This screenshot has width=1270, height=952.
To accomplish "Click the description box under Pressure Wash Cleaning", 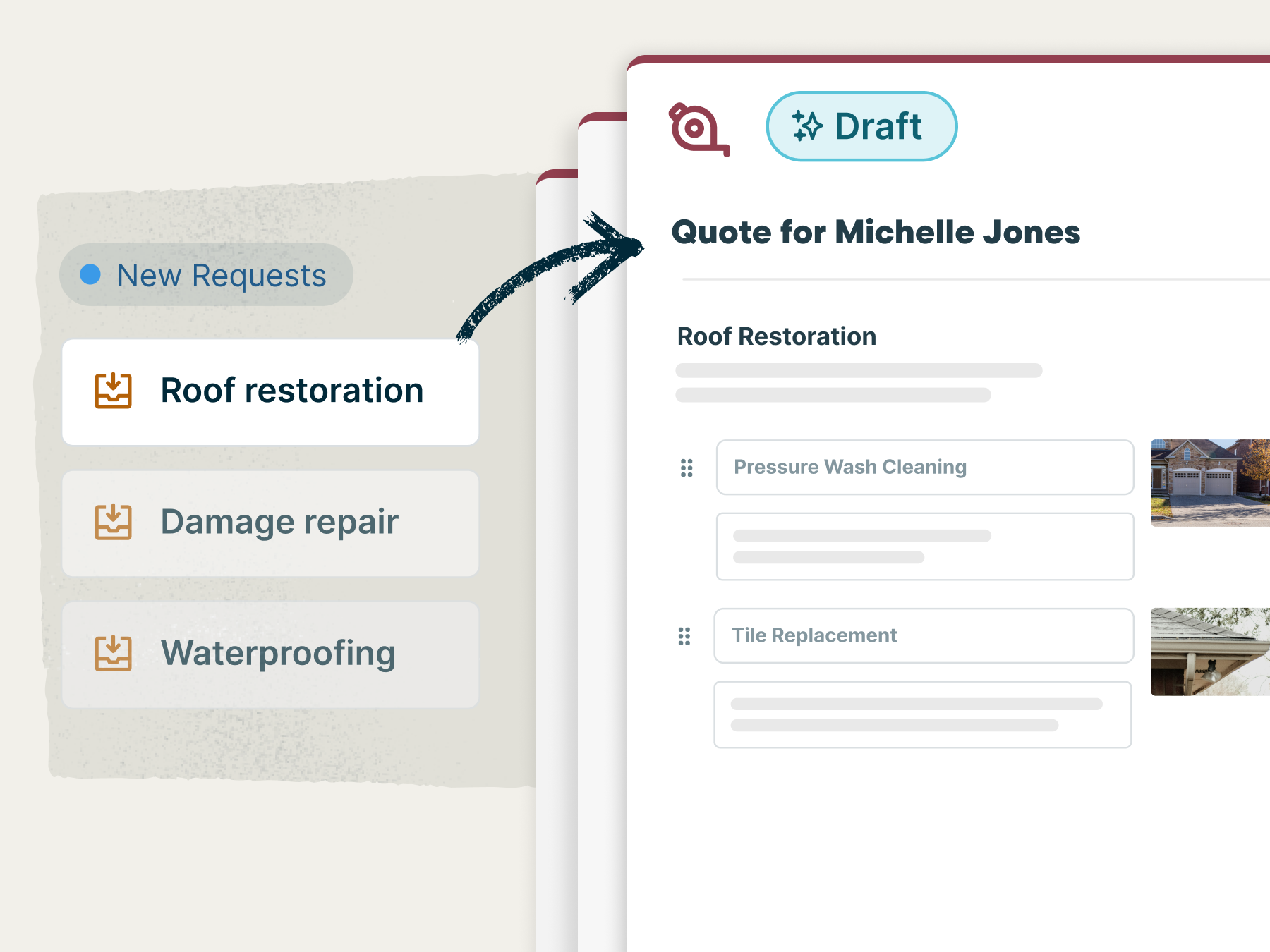I will 924,547.
